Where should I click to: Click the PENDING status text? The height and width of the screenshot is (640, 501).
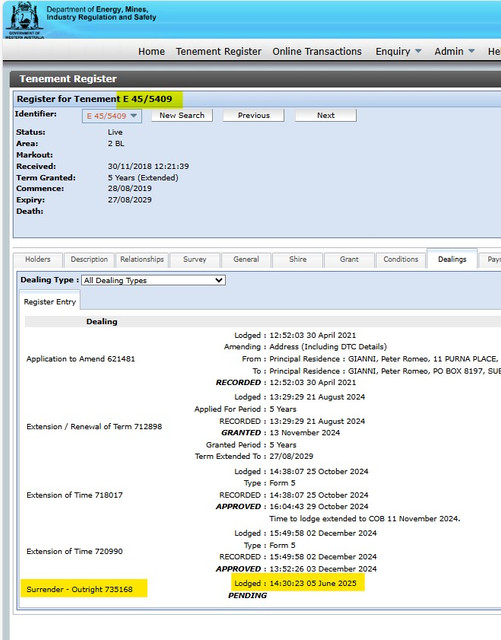tap(247, 596)
